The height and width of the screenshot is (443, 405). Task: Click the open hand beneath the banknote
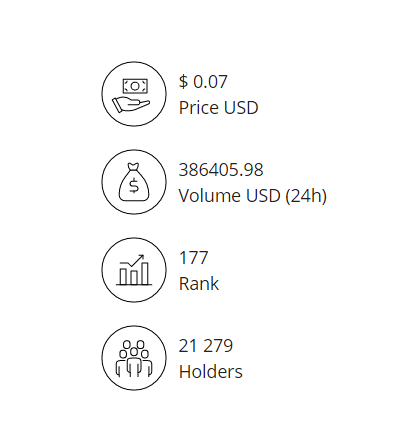[x=131, y=104]
